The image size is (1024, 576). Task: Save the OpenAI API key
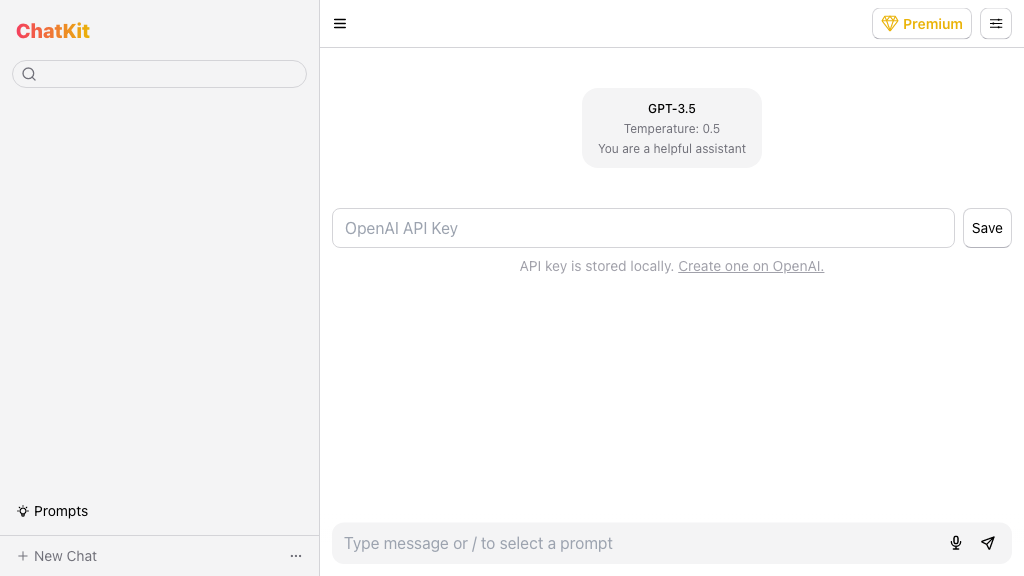click(987, 228)
